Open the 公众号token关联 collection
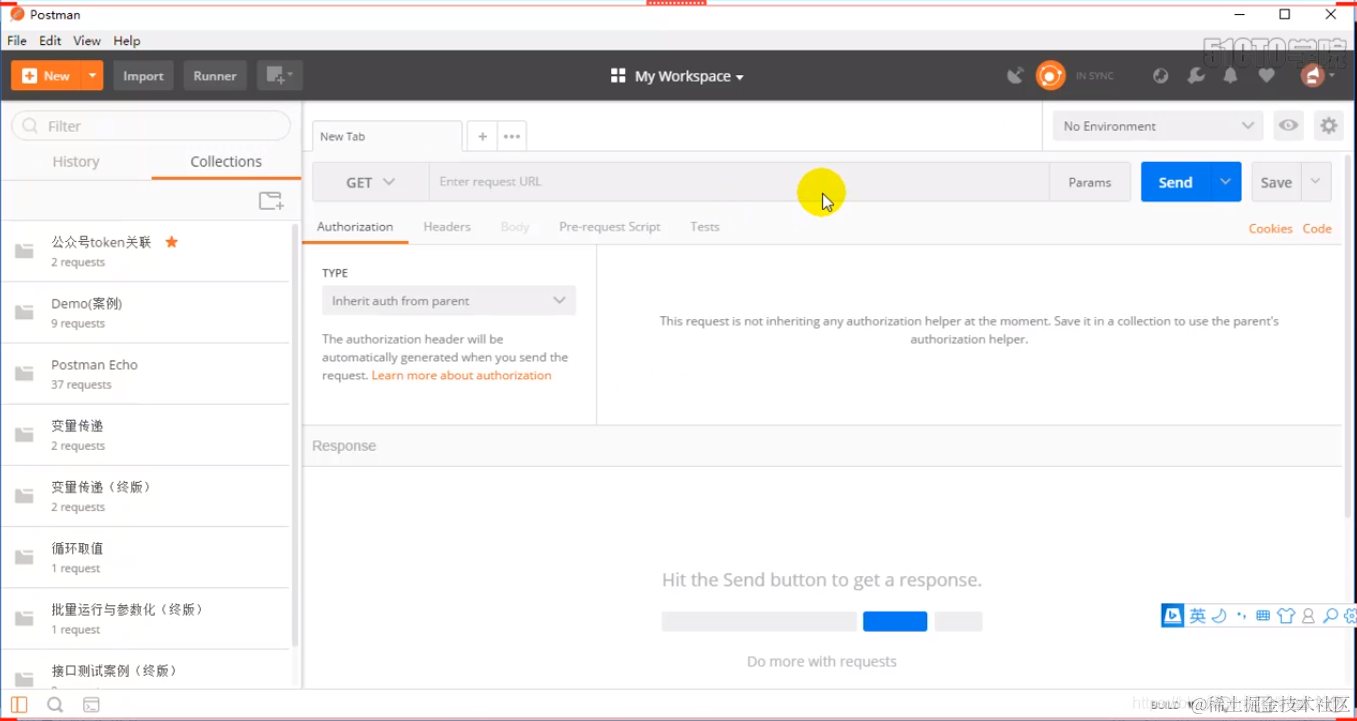 146,251
